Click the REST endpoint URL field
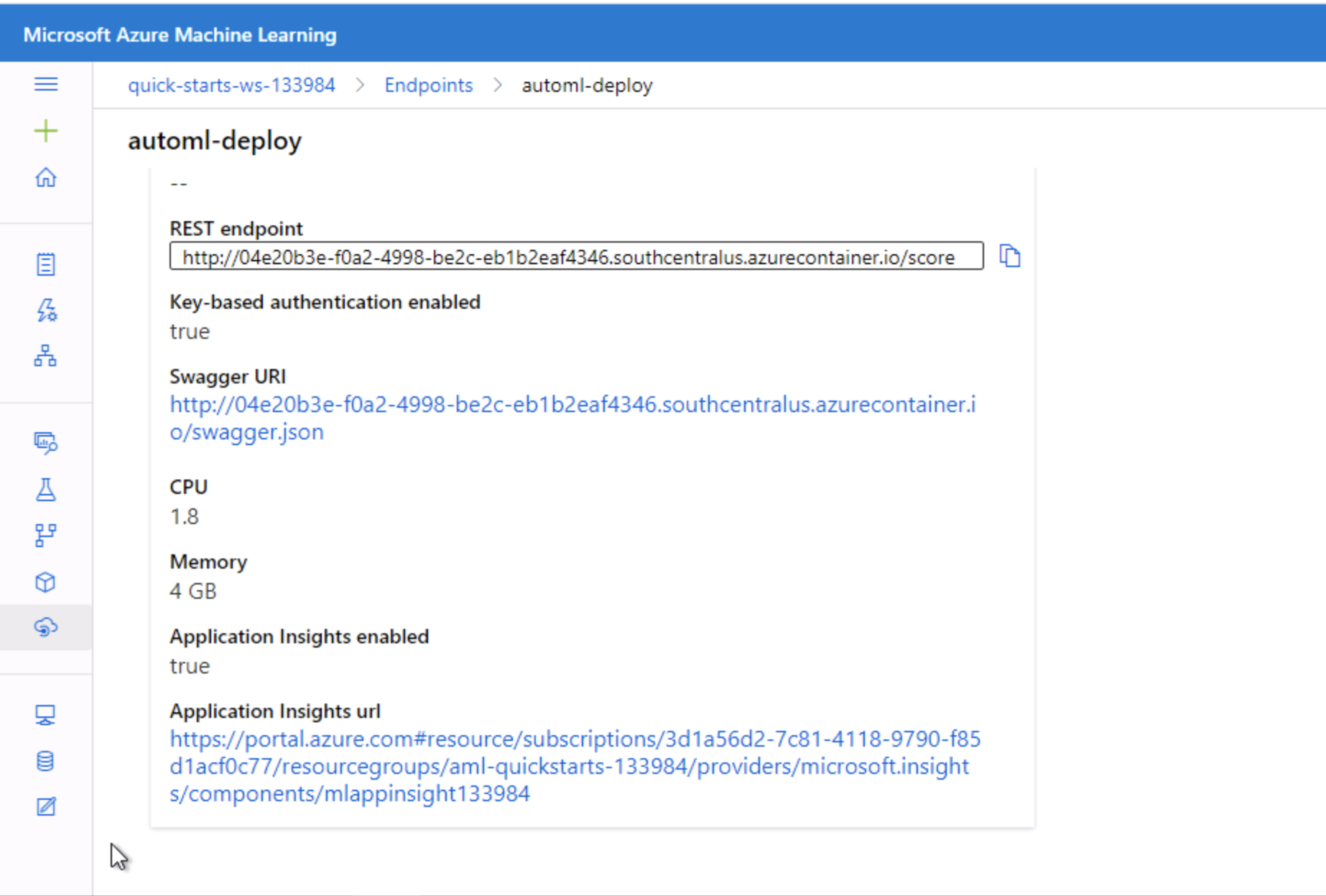 577,256
